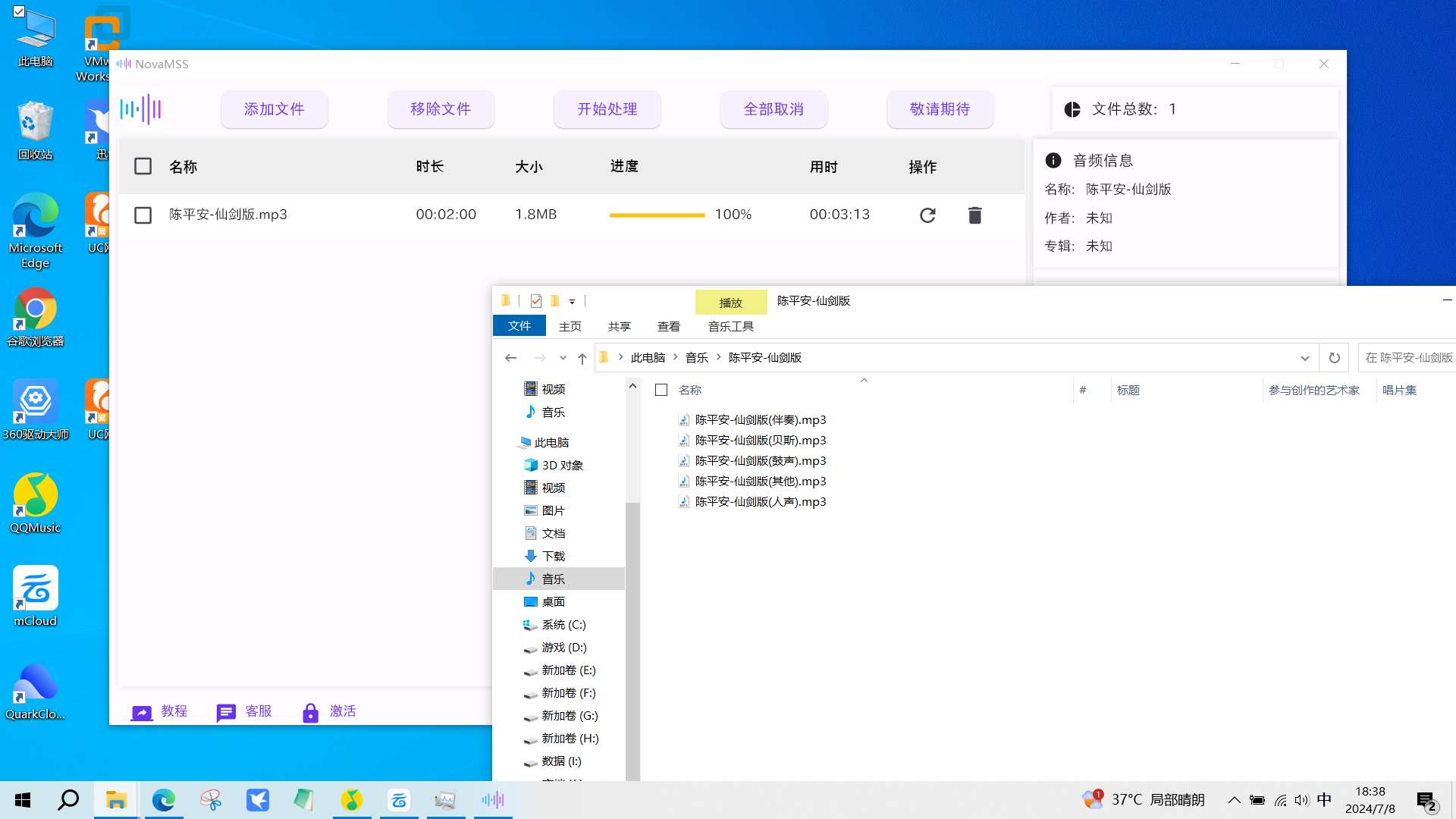Click the 添加文件 button
Image resolution: width=1456 pixels, height=819 pixels.
(x=274, y=109)
